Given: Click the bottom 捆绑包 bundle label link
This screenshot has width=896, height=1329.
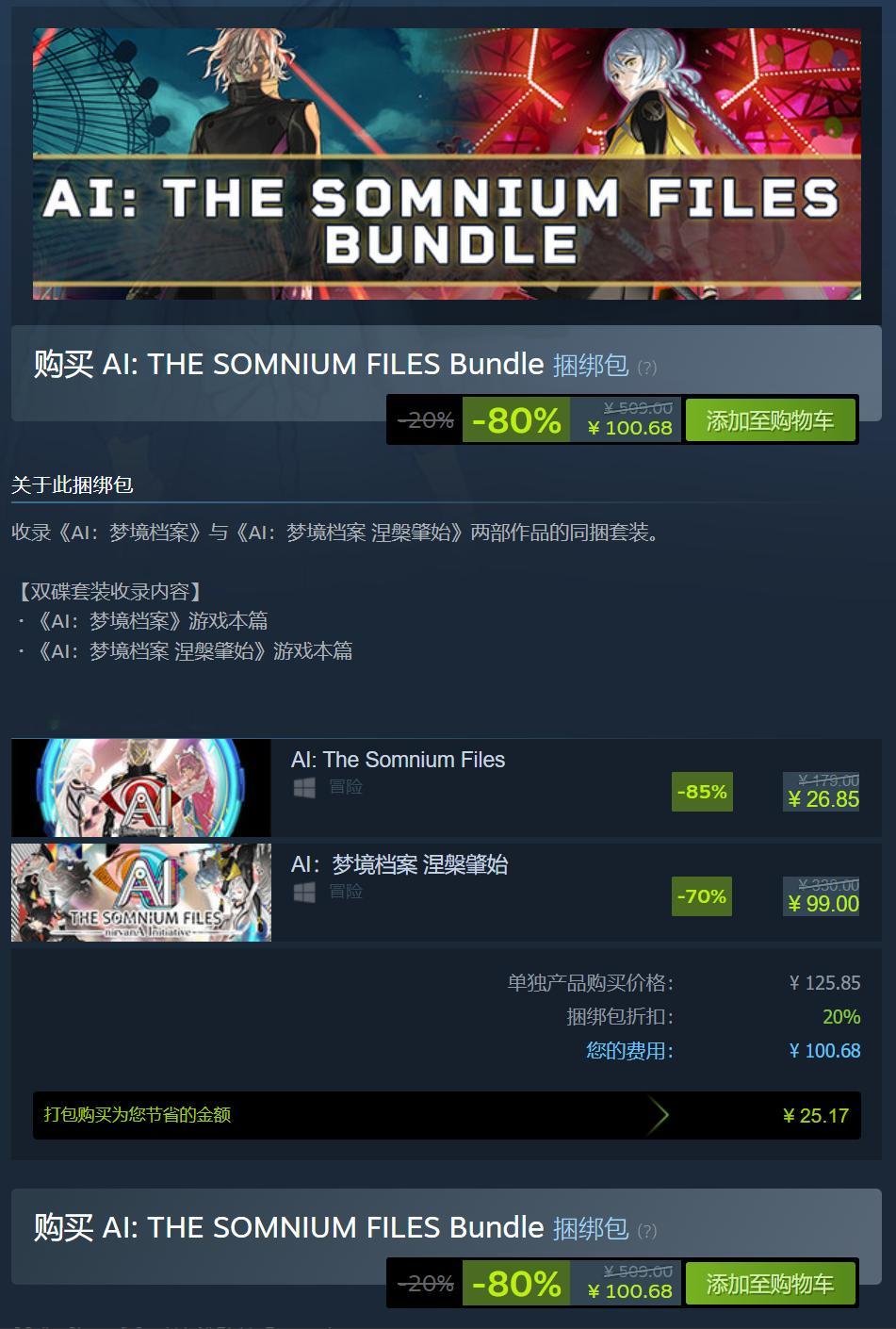Looking at the screenshot, I should (x=591, y=1228).
